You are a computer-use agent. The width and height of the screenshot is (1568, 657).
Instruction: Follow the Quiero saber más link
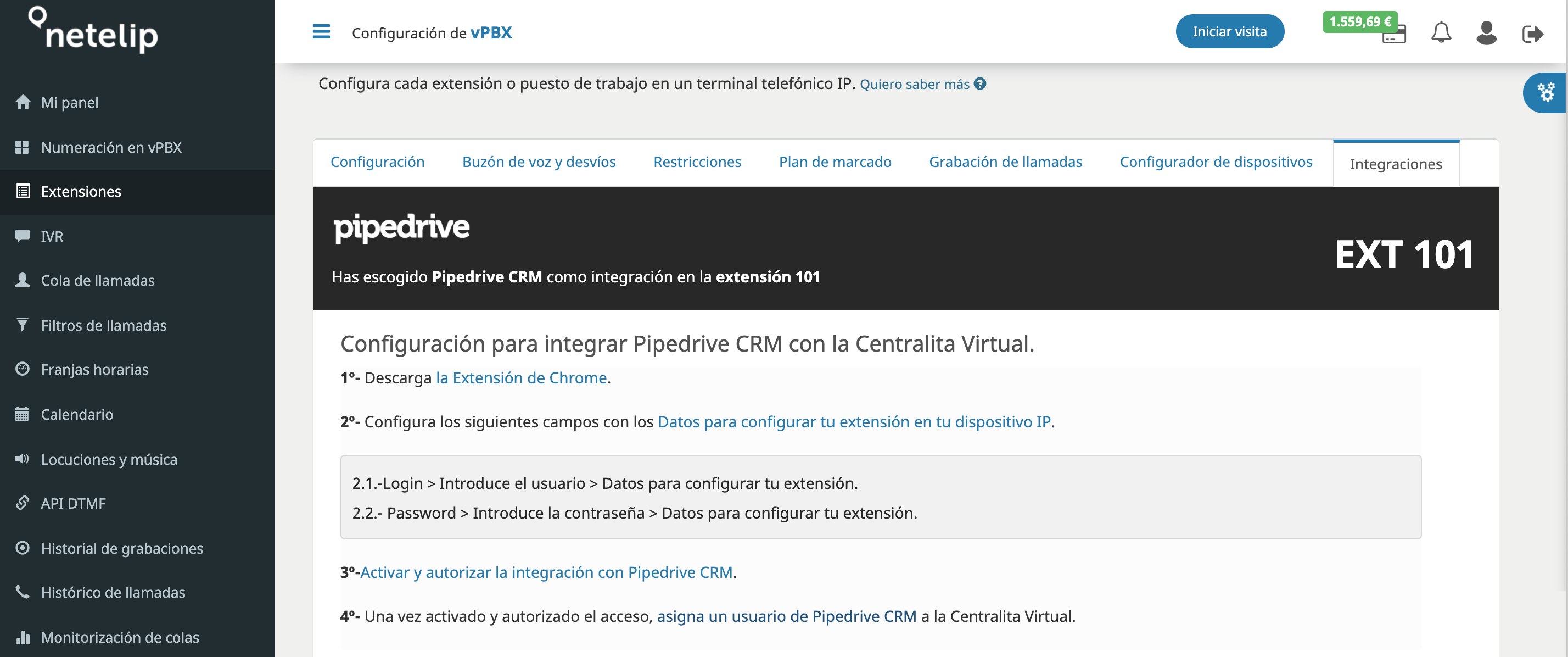pos(914,84)
